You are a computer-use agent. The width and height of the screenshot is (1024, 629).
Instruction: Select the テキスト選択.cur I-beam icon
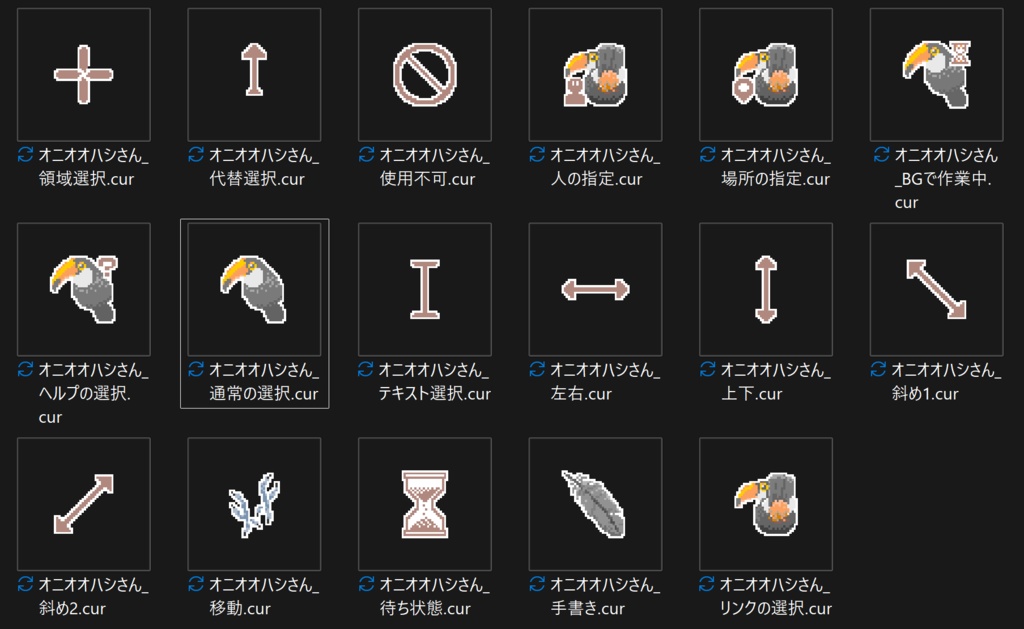(x=424, y=289)
